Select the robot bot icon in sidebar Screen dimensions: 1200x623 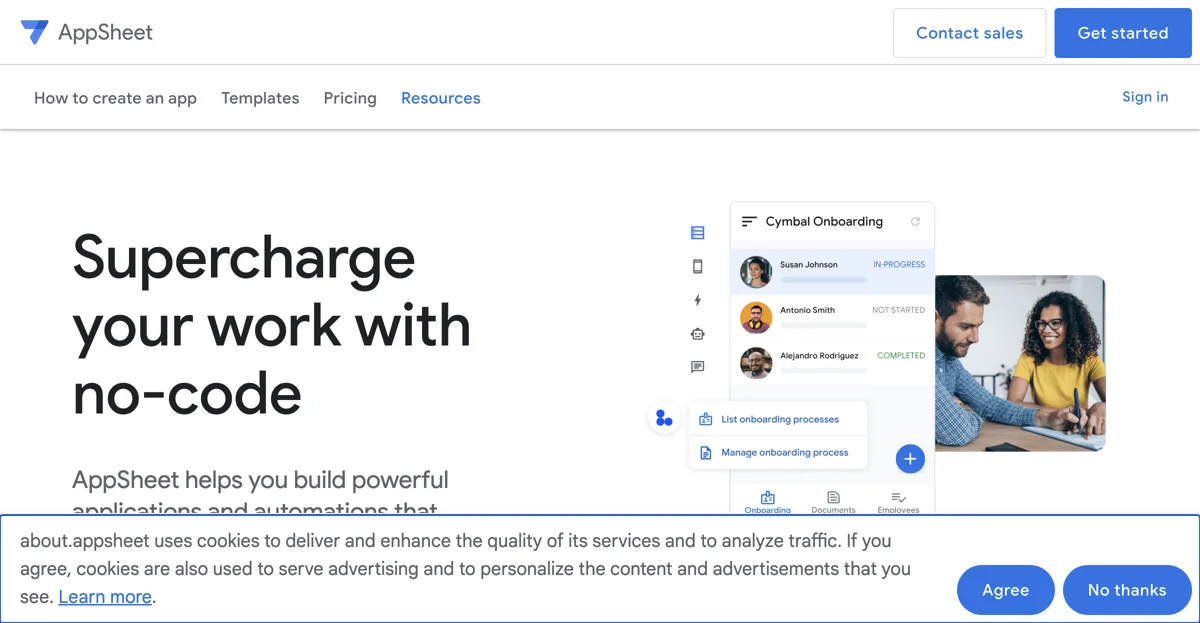click(x=698, y=334)
